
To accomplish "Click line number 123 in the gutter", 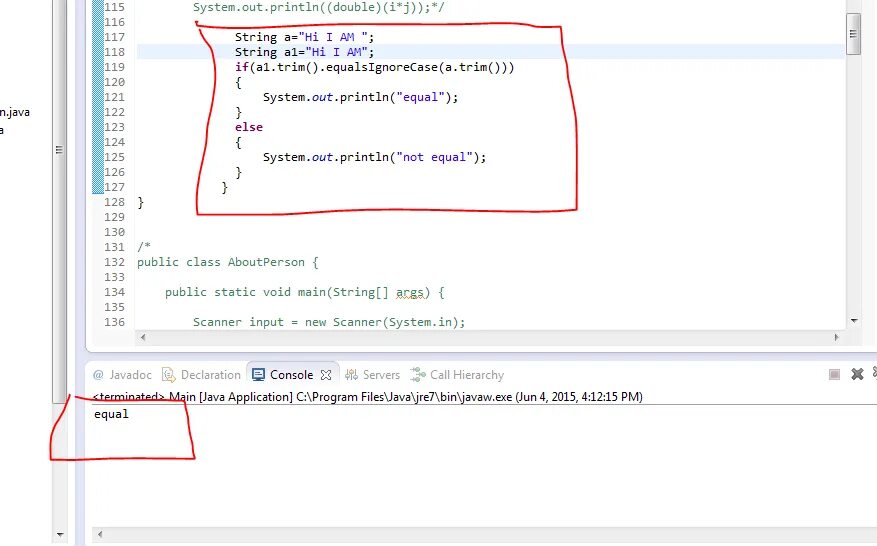I will click(115, 127).
